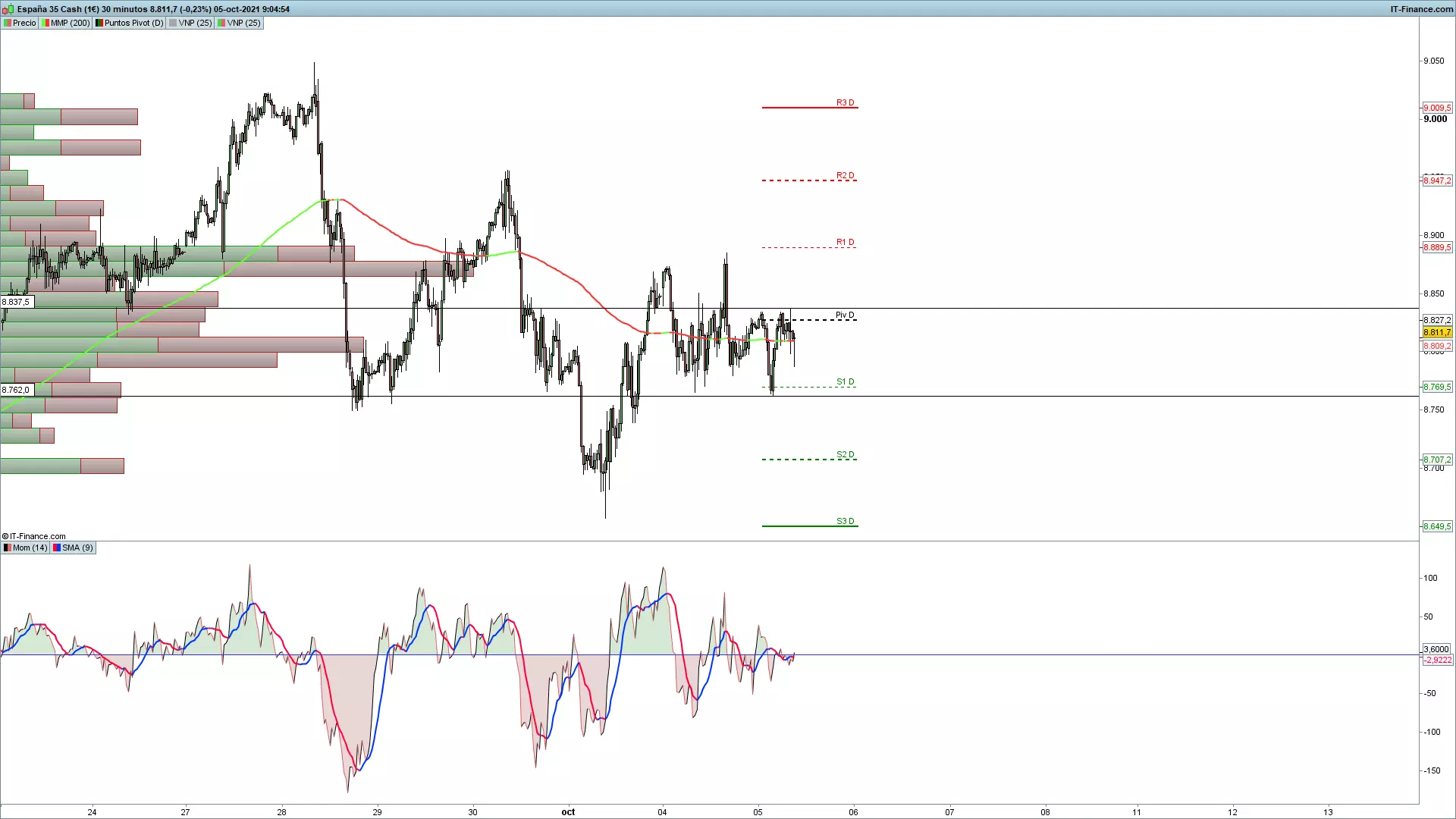
Task: Click the date label 04 on the time axis
Action: [x=662, y=812]
